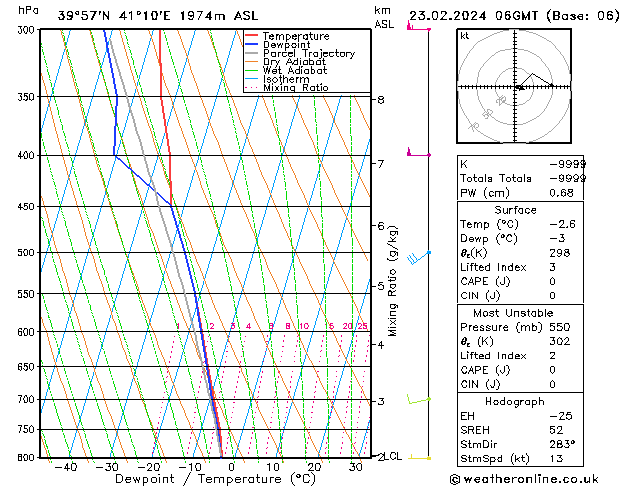The width and height of the screenshot is (629, 486).
Task: Click the 300 pressure level label
Action: [x=28, y=30]
